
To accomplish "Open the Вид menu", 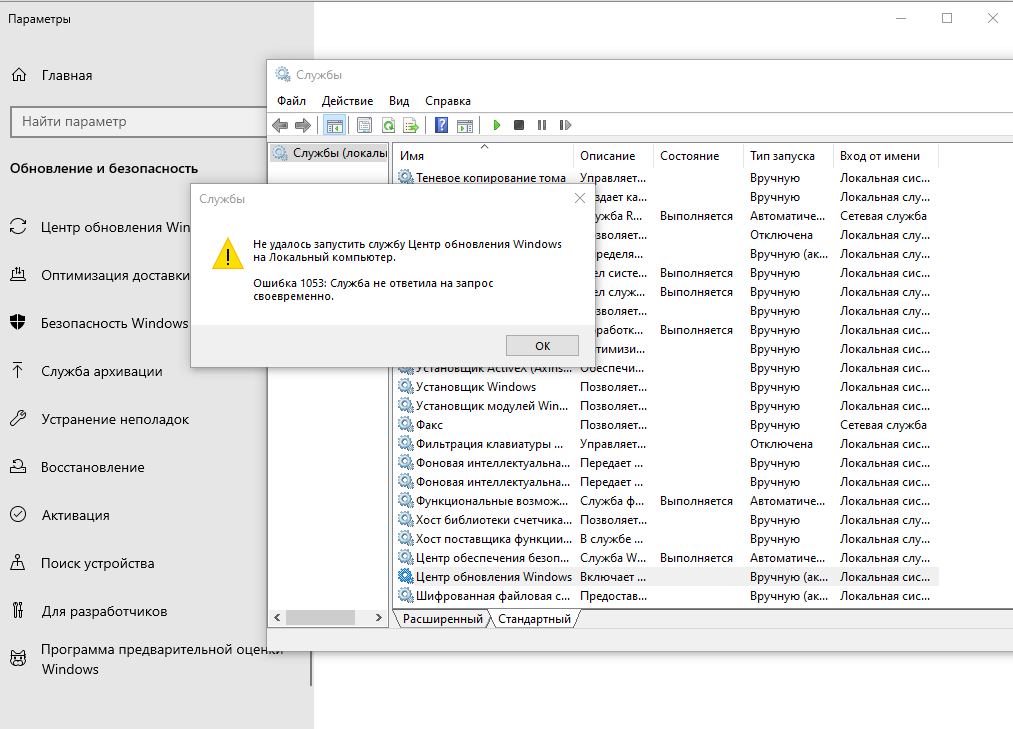I will coord(399,101).
